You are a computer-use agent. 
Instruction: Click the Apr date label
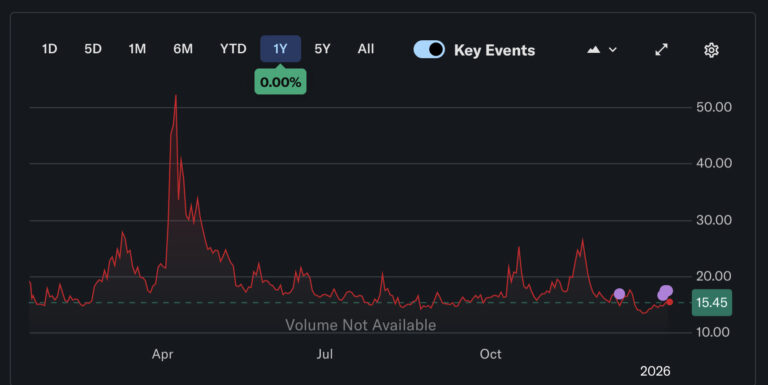click(x=163, y=354)
